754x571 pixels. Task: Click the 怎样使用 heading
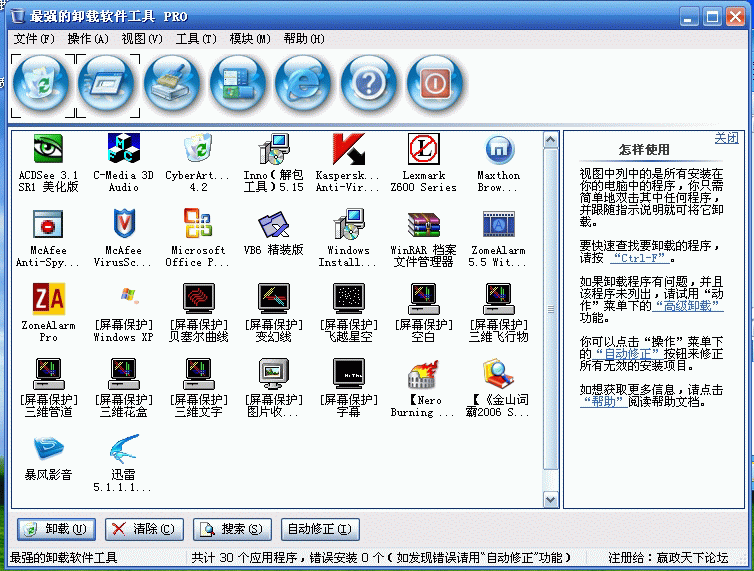(x=644, y=150)
